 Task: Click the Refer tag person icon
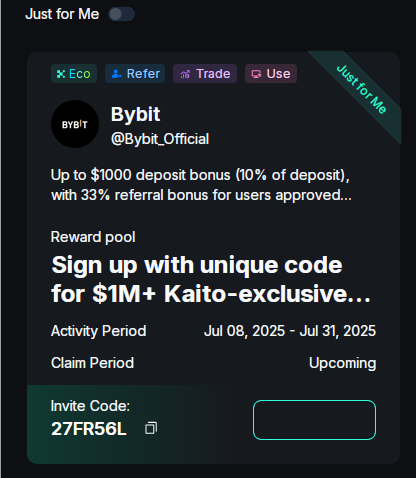pos(116,74)
